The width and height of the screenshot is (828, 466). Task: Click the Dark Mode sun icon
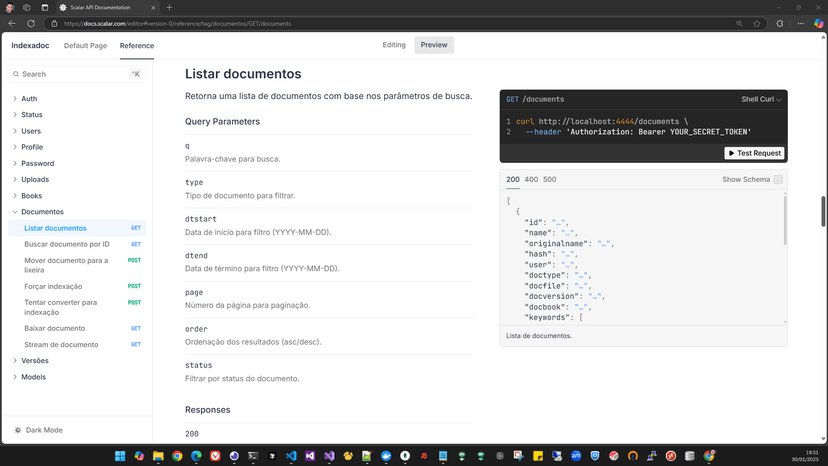coord(17,430)
